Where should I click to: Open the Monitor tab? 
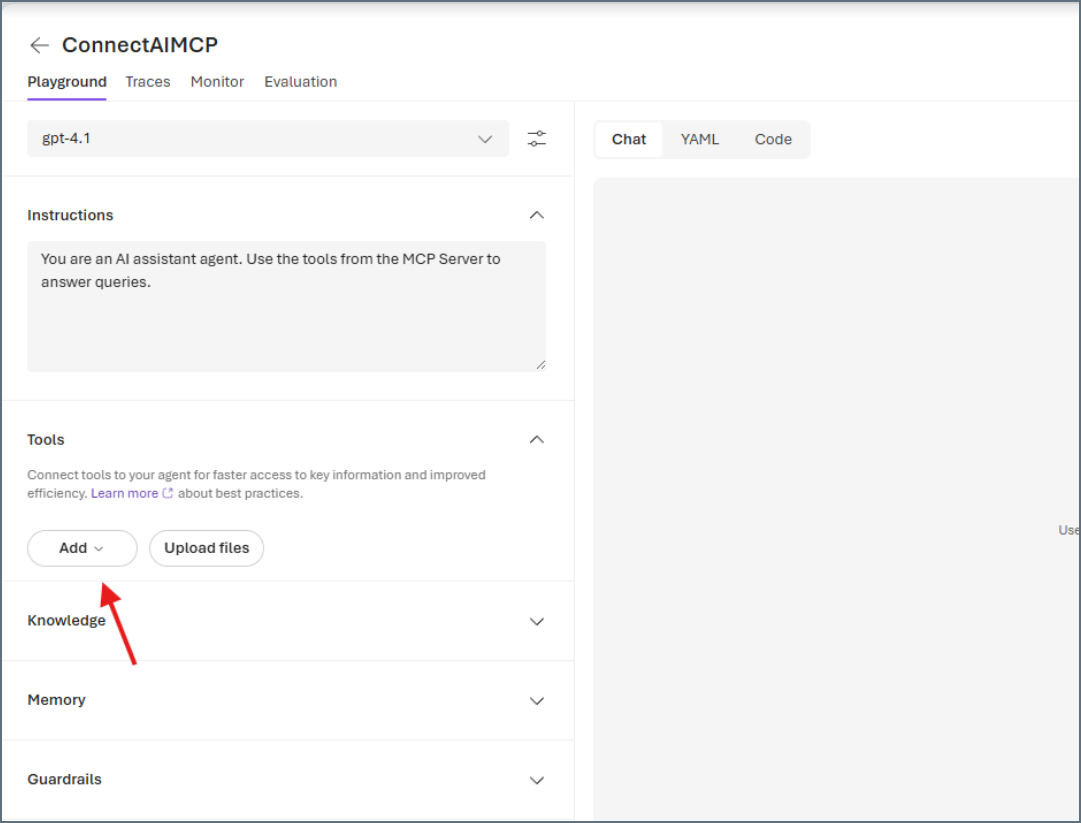217,82
